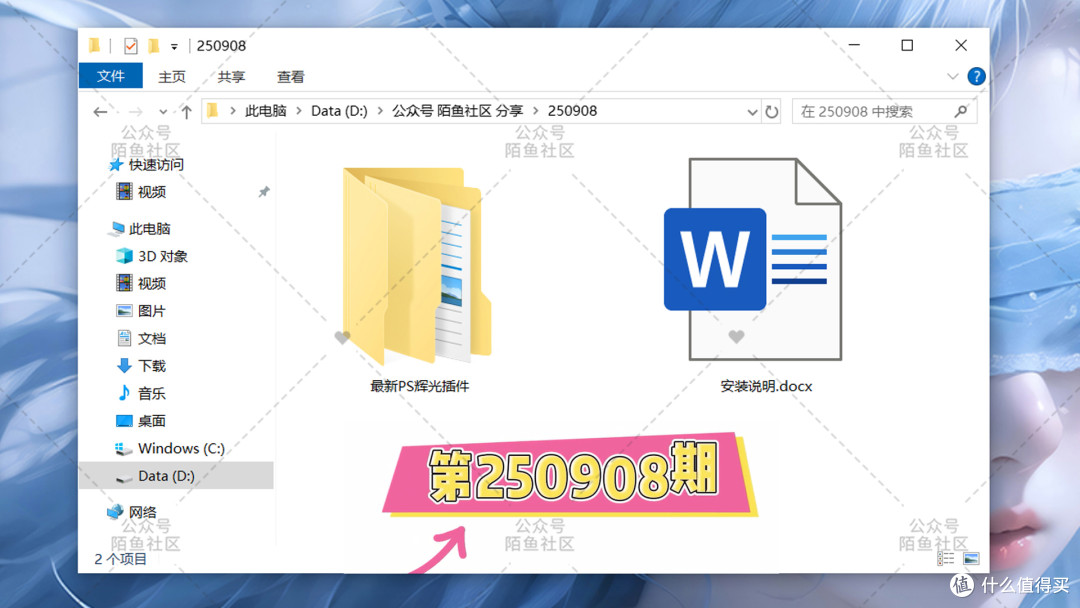The image size is (1080, 608).
Task: Open the 共享 ribbon tab
Action: (231, 76)
